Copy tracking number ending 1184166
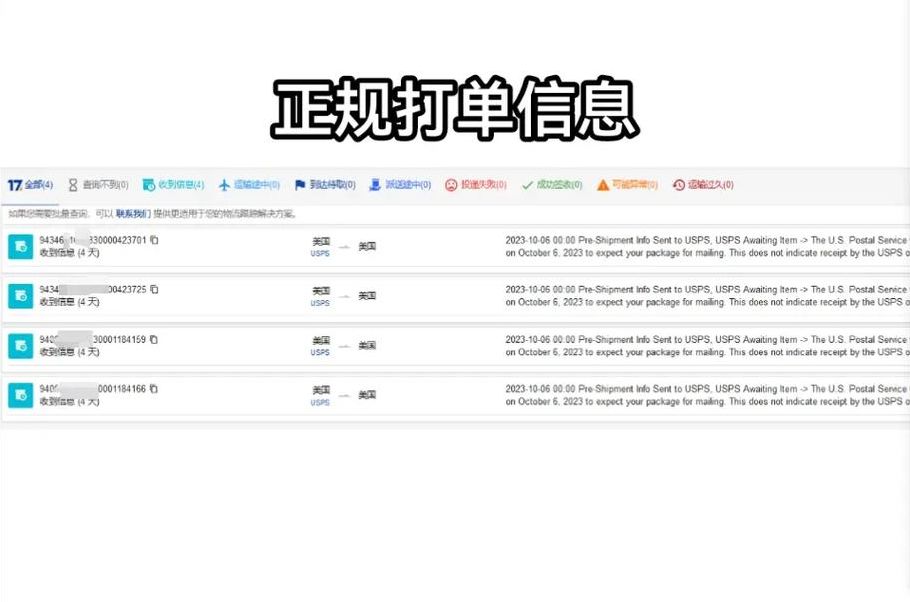 tap(153, 388)
